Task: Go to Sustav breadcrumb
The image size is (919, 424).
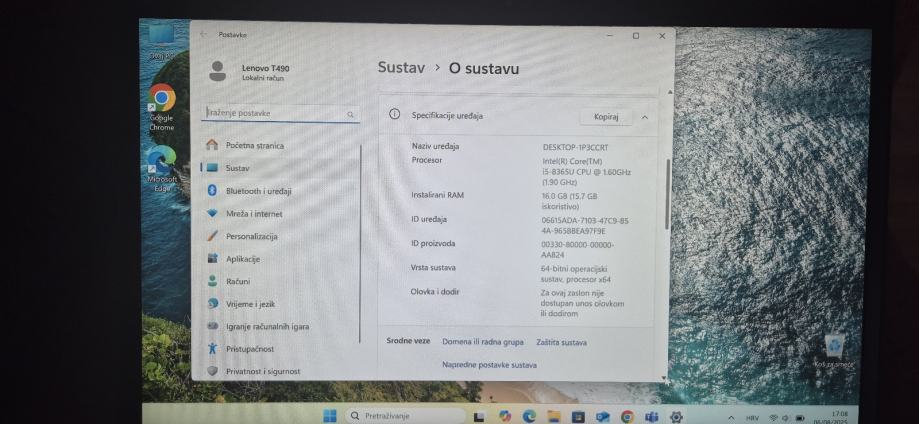Action: [x=401, y=67]
